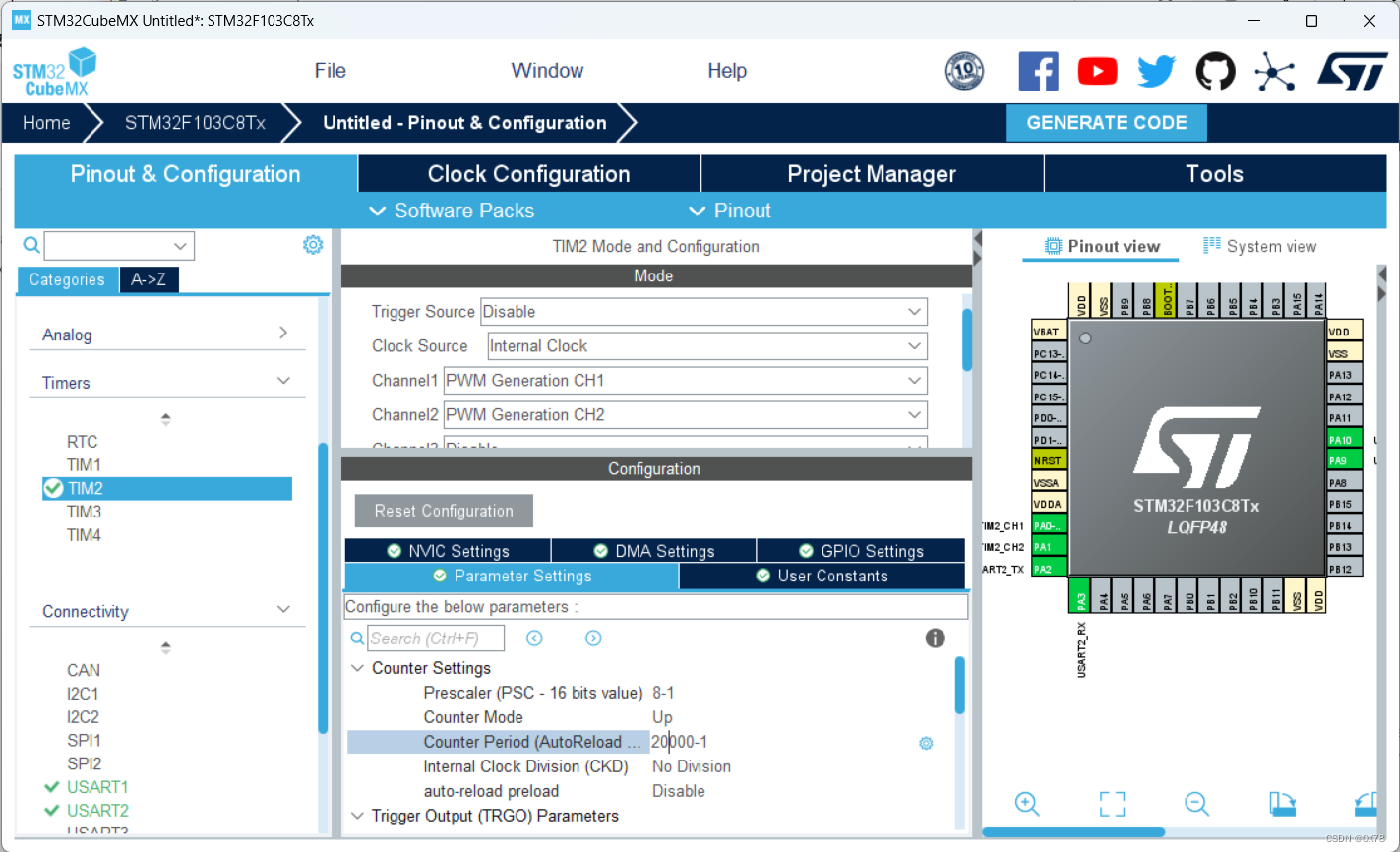Viewport: 1400px width, 852px height.
Task: Collapse Trigger Output (TRGO) Parameters group
Action: tap(357, 816)
